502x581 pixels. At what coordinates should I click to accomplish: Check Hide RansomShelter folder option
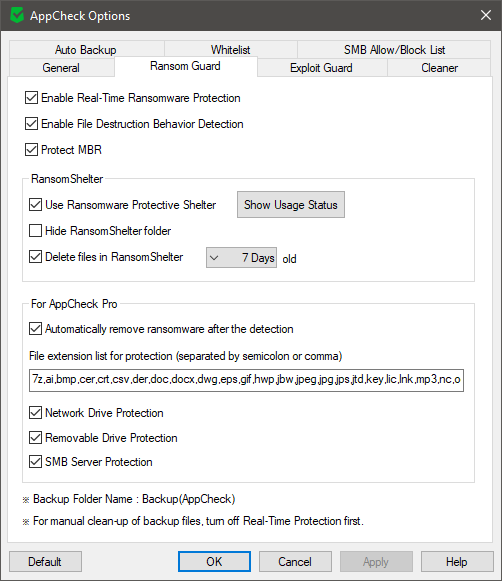pos(36,230)
